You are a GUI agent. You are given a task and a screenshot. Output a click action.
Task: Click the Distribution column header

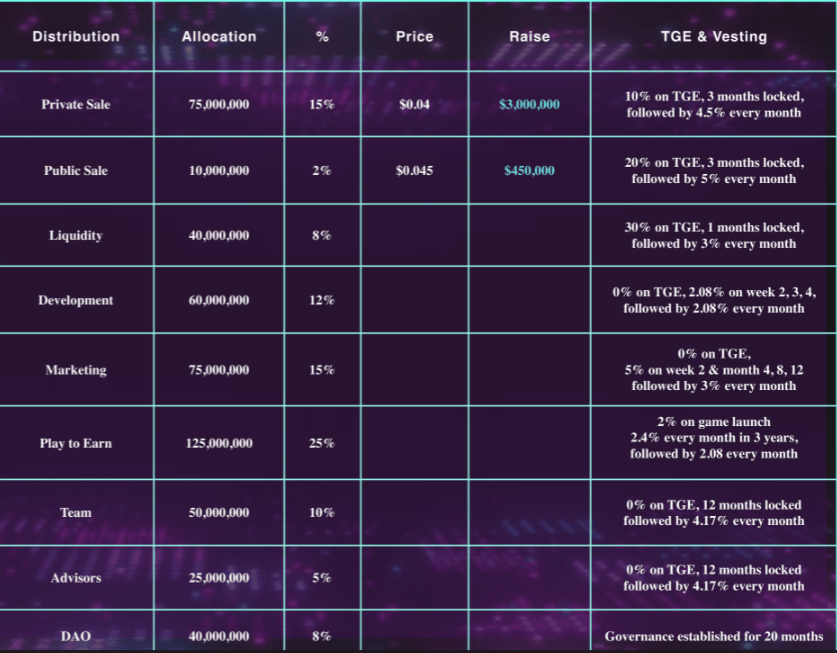tap(76, 37)
